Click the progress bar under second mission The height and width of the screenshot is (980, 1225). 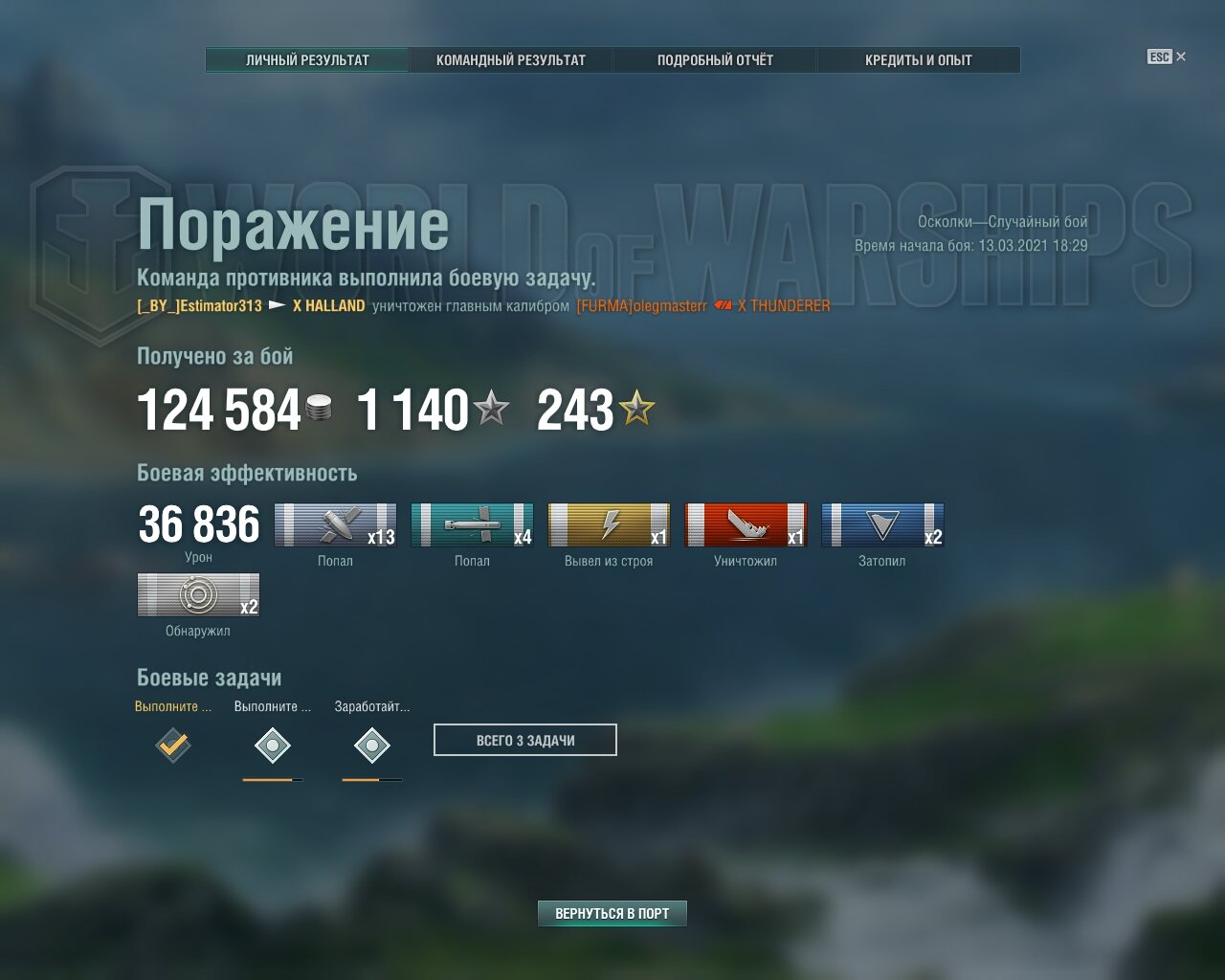pyautogui.click(x=273, y=780)
